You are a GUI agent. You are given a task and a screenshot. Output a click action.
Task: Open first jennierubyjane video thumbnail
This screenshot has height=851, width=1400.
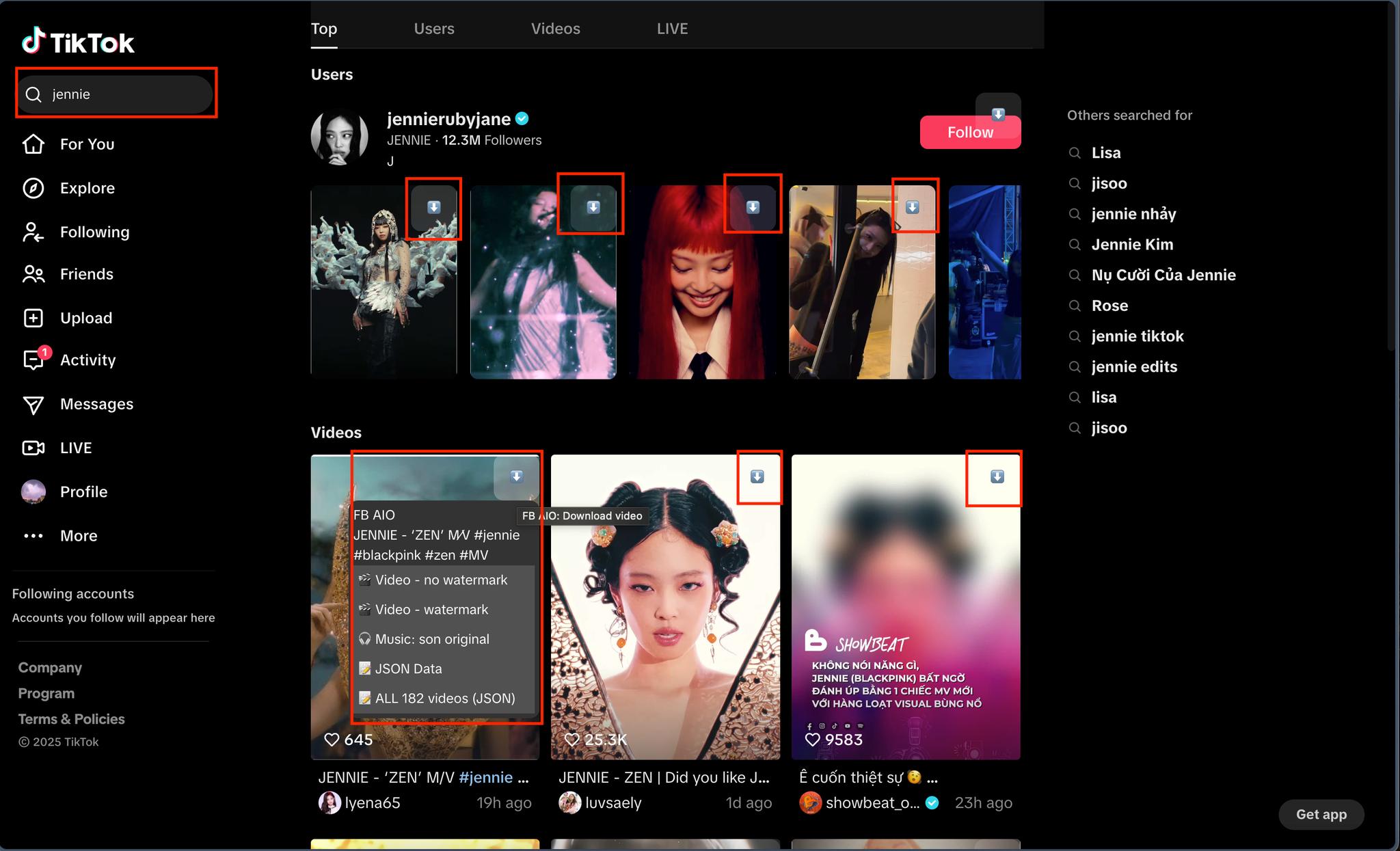coord(383,282)
